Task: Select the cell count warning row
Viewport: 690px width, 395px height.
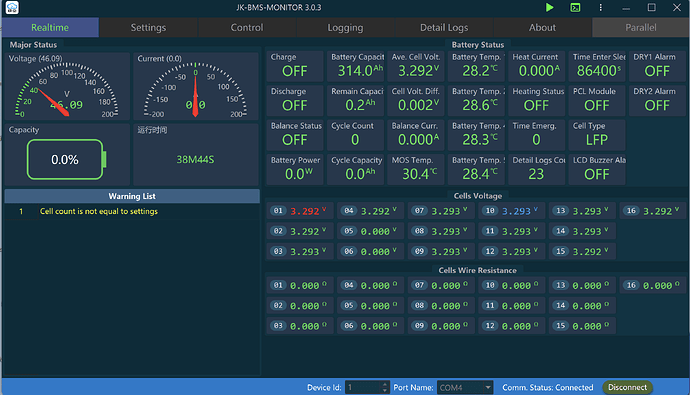Action: 132,212
